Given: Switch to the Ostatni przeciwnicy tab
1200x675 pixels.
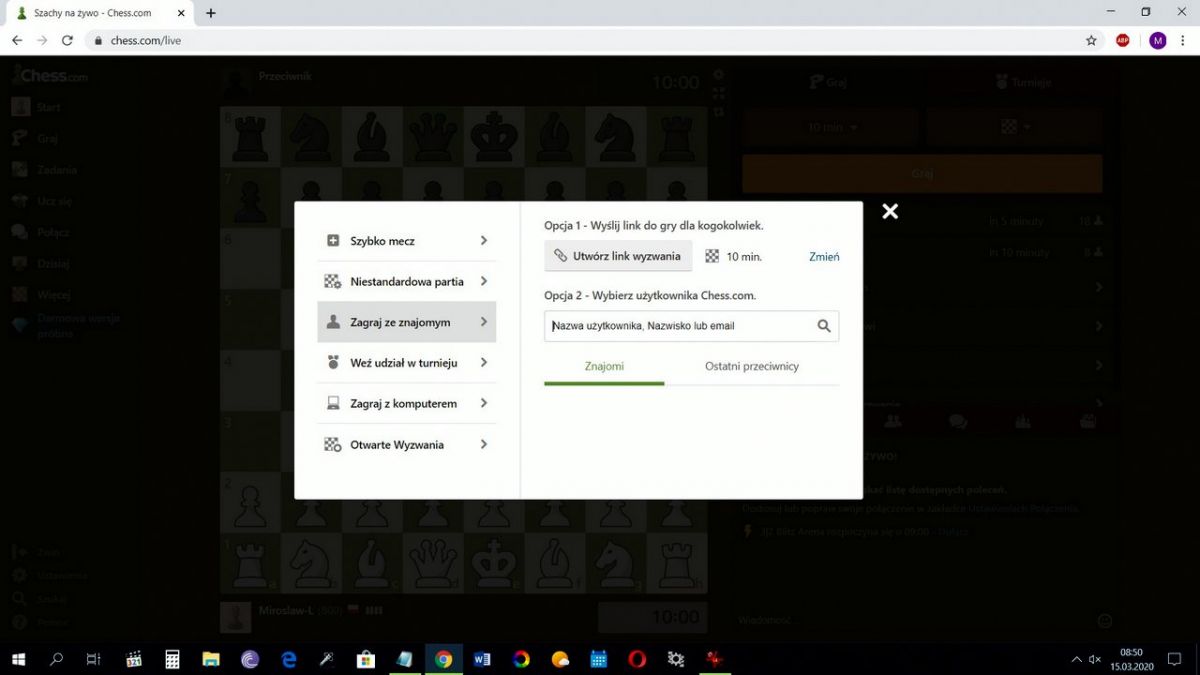Looking at the screenshot, I should 752,367.
